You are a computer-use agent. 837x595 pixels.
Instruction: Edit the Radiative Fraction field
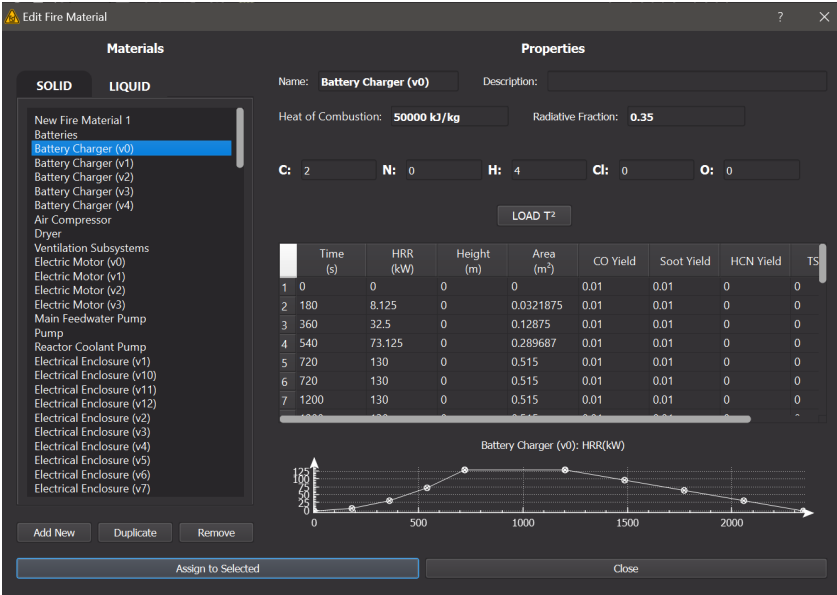685,117
